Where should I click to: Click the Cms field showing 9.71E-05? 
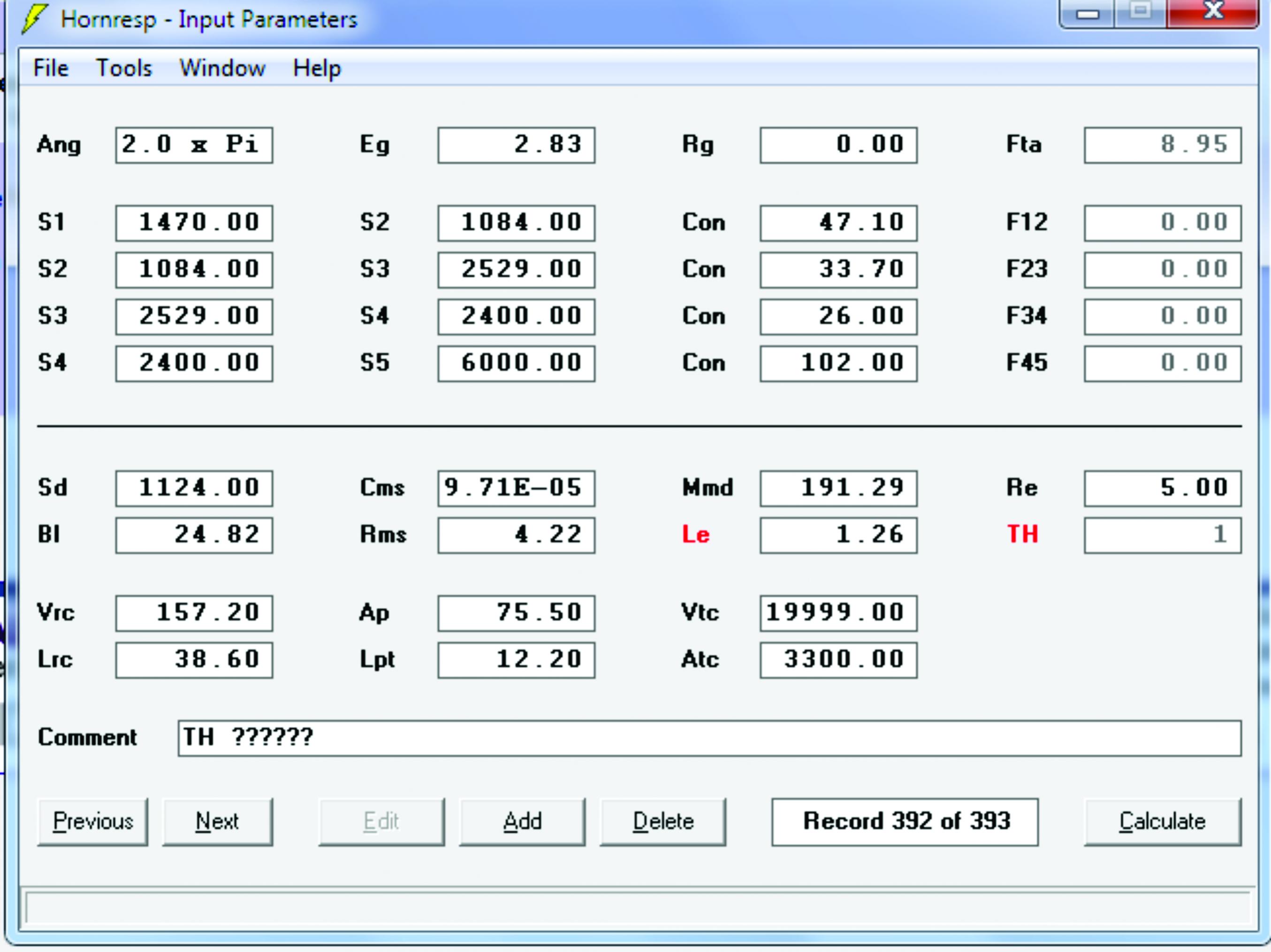click(x=516, y=489)
